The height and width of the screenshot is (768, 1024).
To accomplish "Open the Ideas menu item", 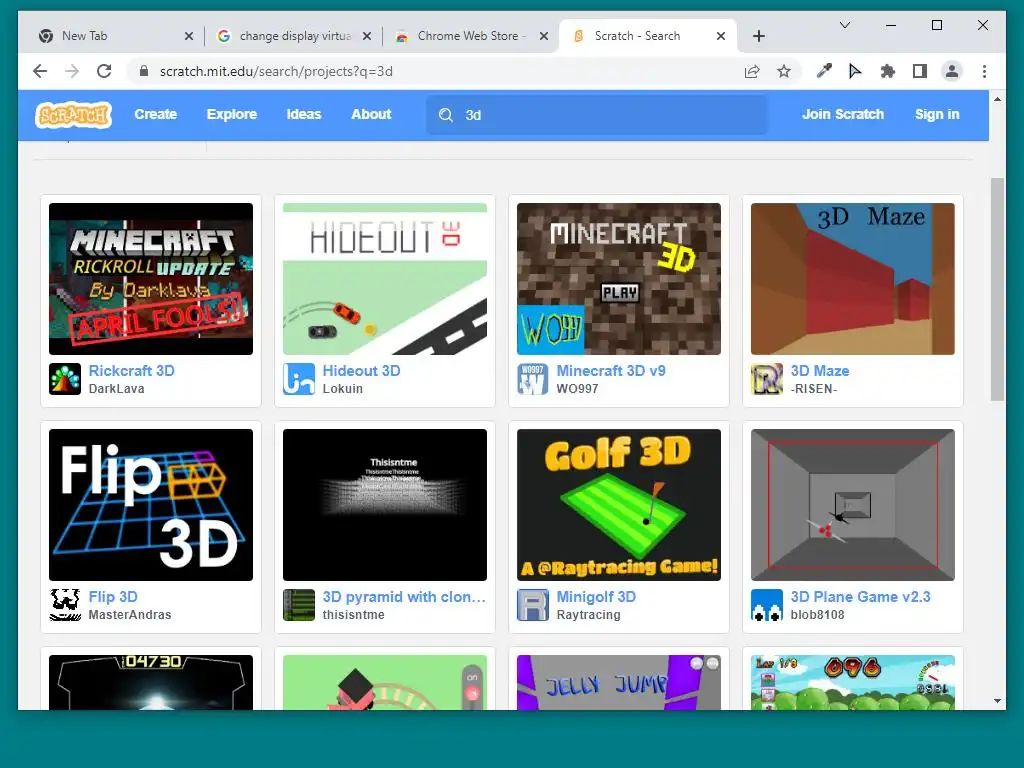I will coord(304,114).
